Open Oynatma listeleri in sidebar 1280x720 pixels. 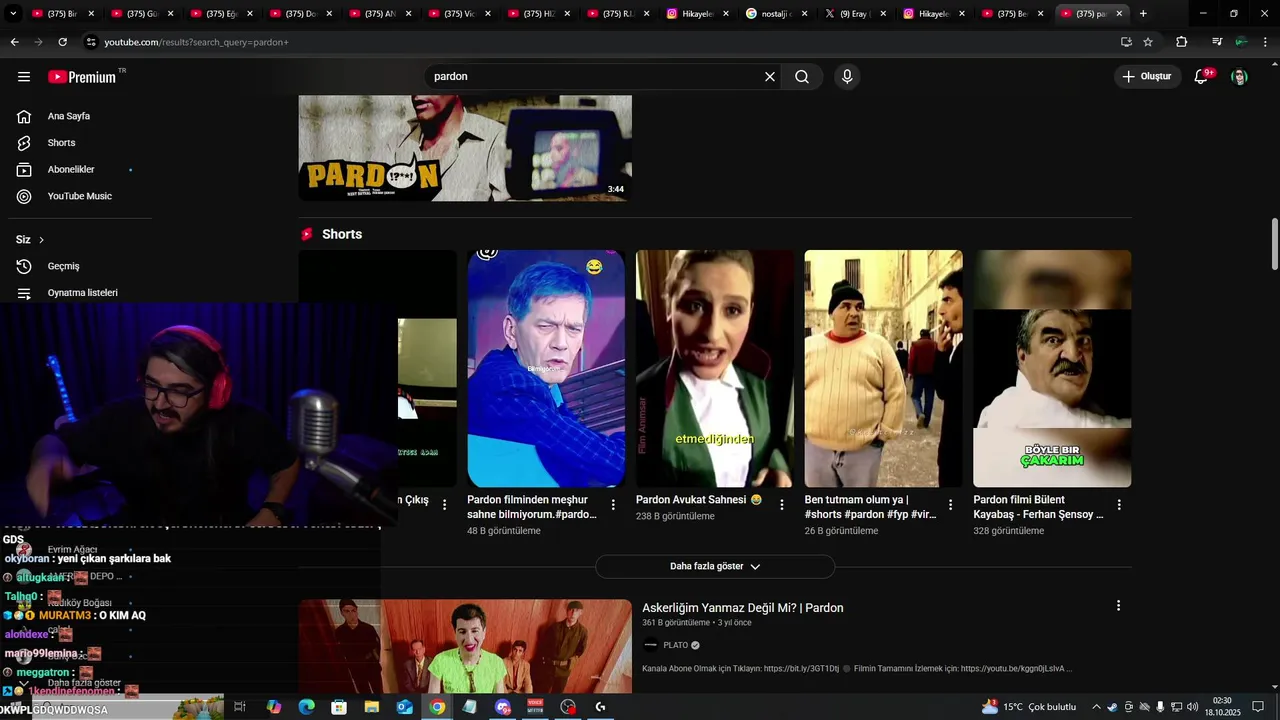pyautogui.click(x=82, y=293)
